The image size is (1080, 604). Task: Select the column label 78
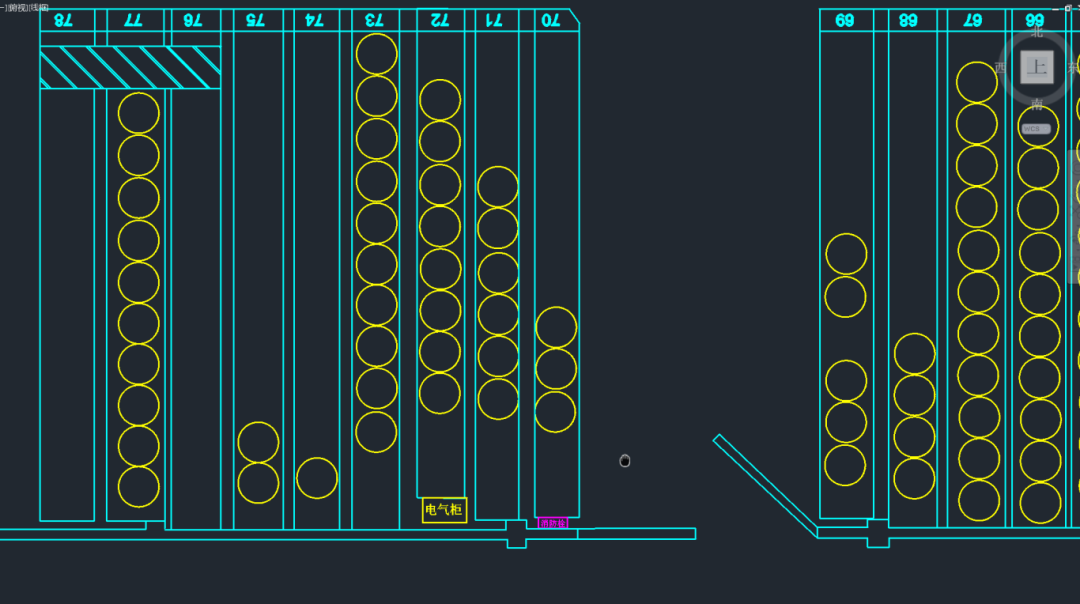pos(63,20)
